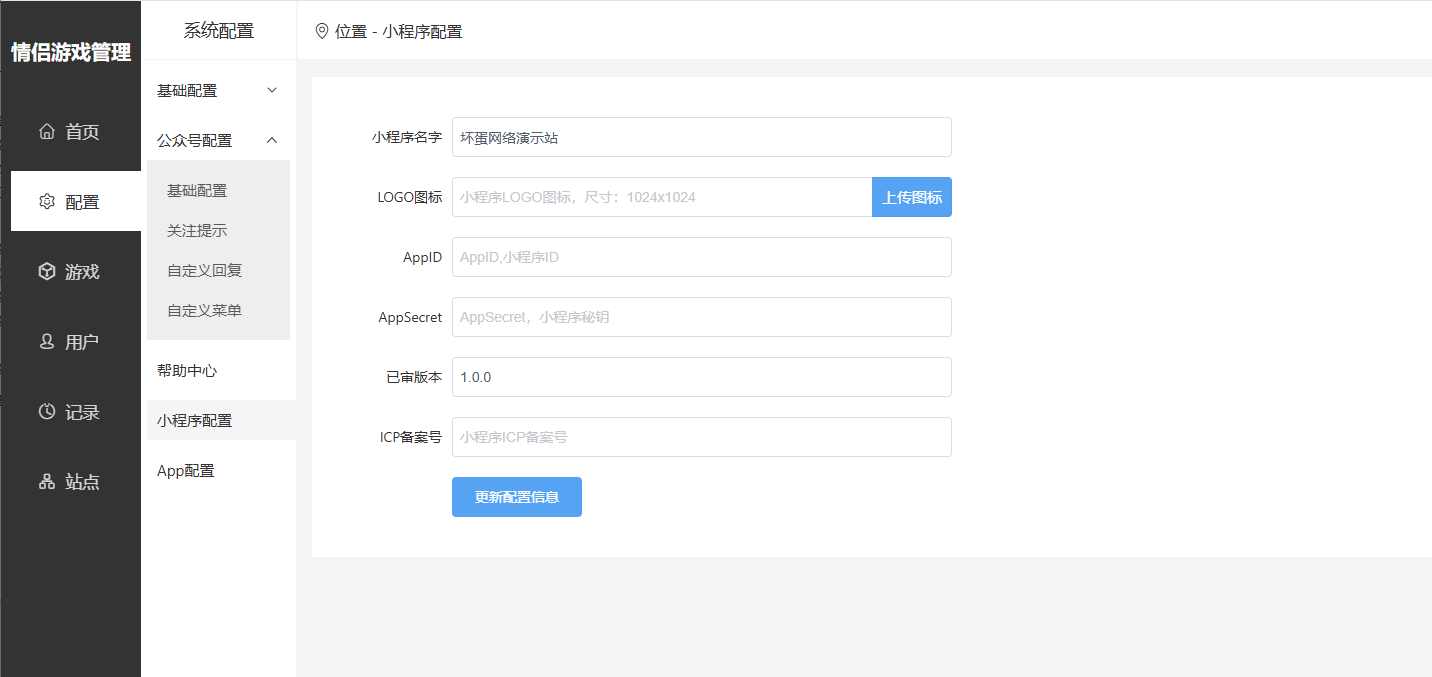Collapse the 公众号配置 chevron

coord(272,140)
